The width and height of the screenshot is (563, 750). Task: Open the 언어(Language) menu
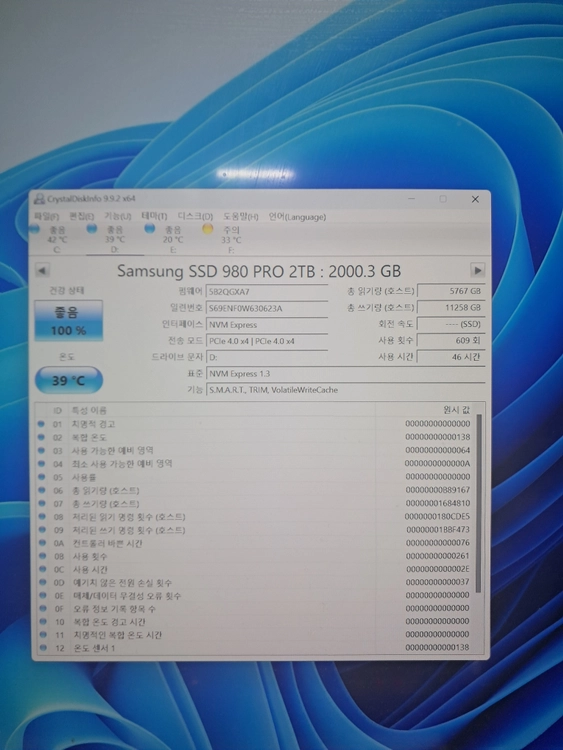click(297, 217)
